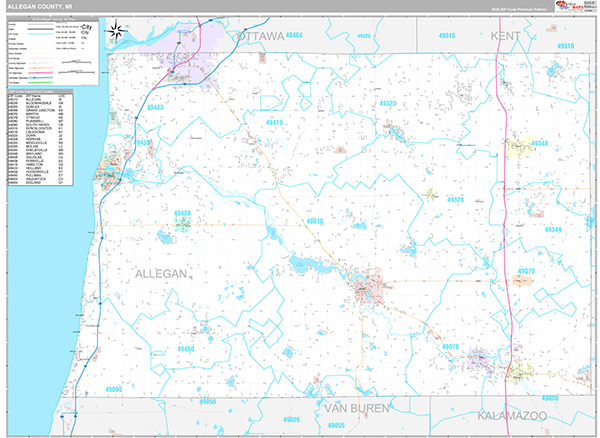This screenshot has height=438, width=600.
Task: Click ZIP code label 49056
Action: (207, 402)
